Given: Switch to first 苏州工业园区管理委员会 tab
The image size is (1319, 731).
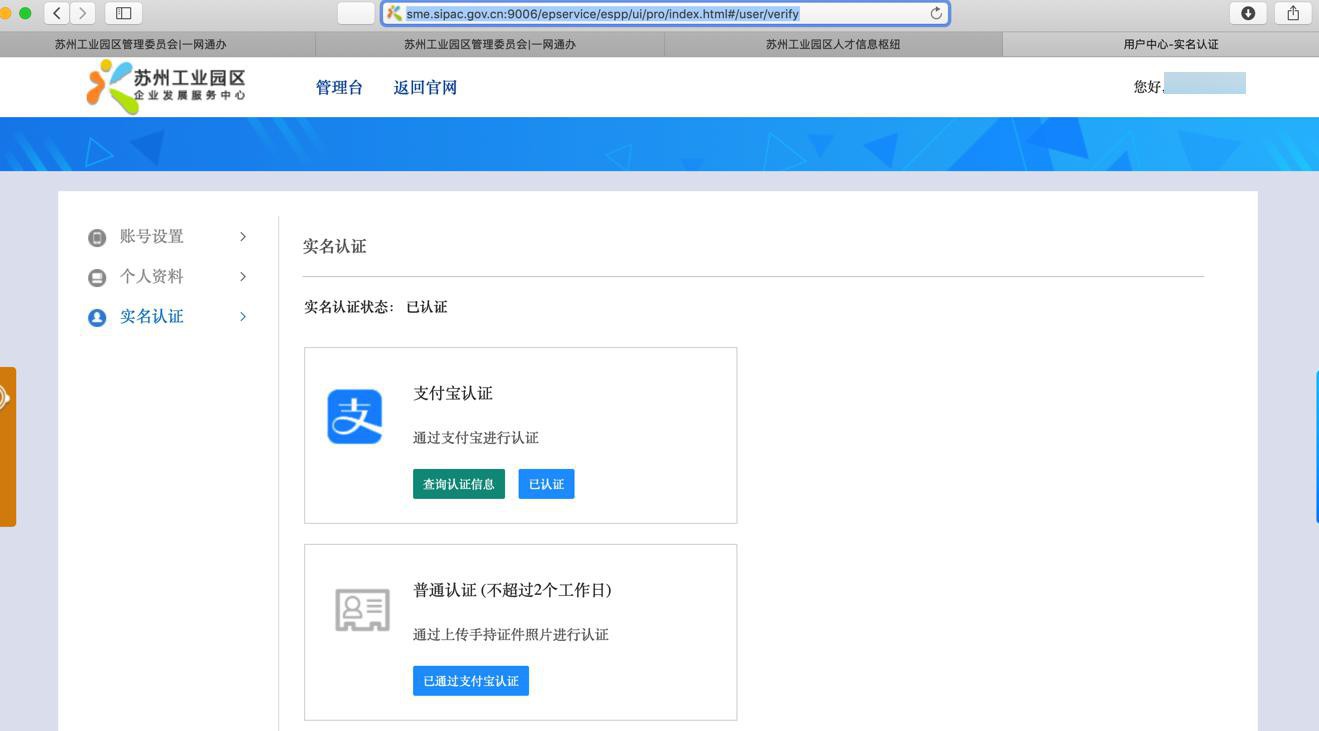Looking at the screenshot, I should (140, 44).
